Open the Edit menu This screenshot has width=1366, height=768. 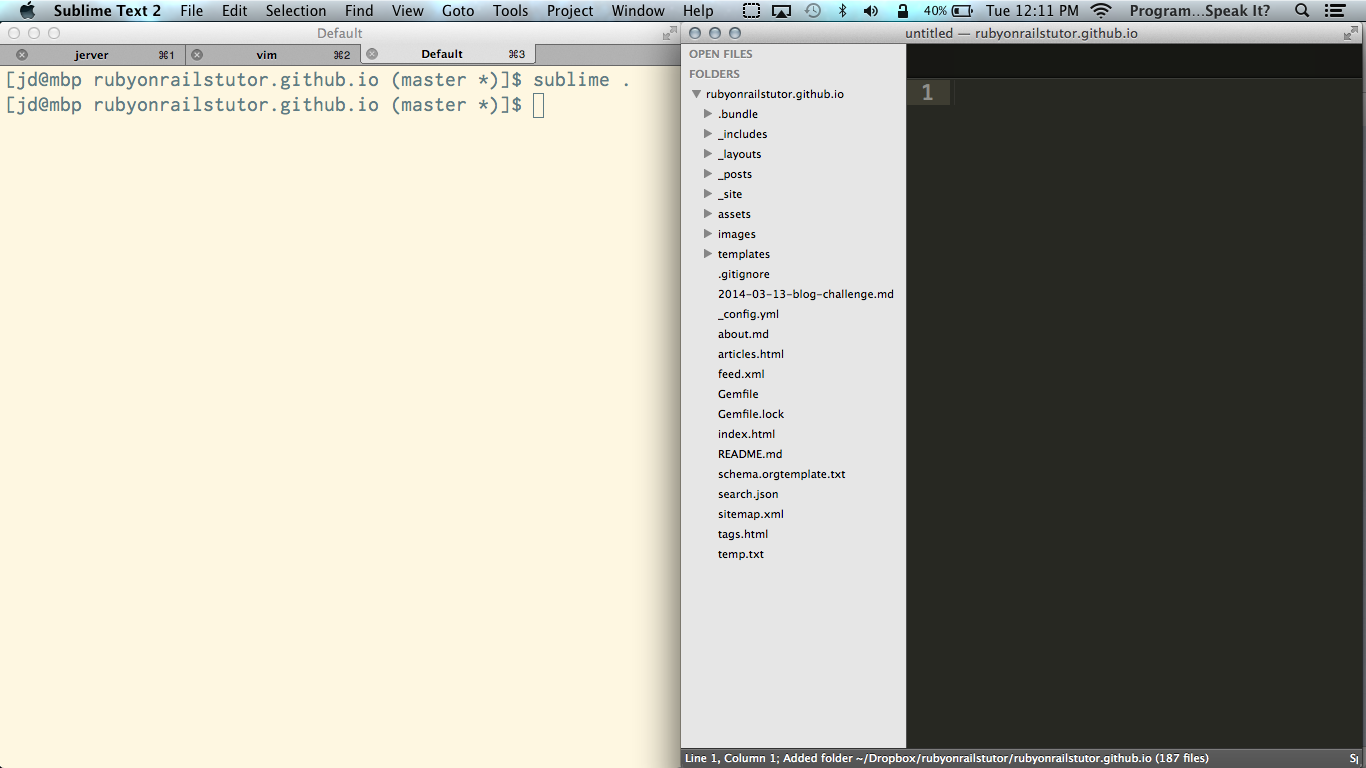(234, 11)
